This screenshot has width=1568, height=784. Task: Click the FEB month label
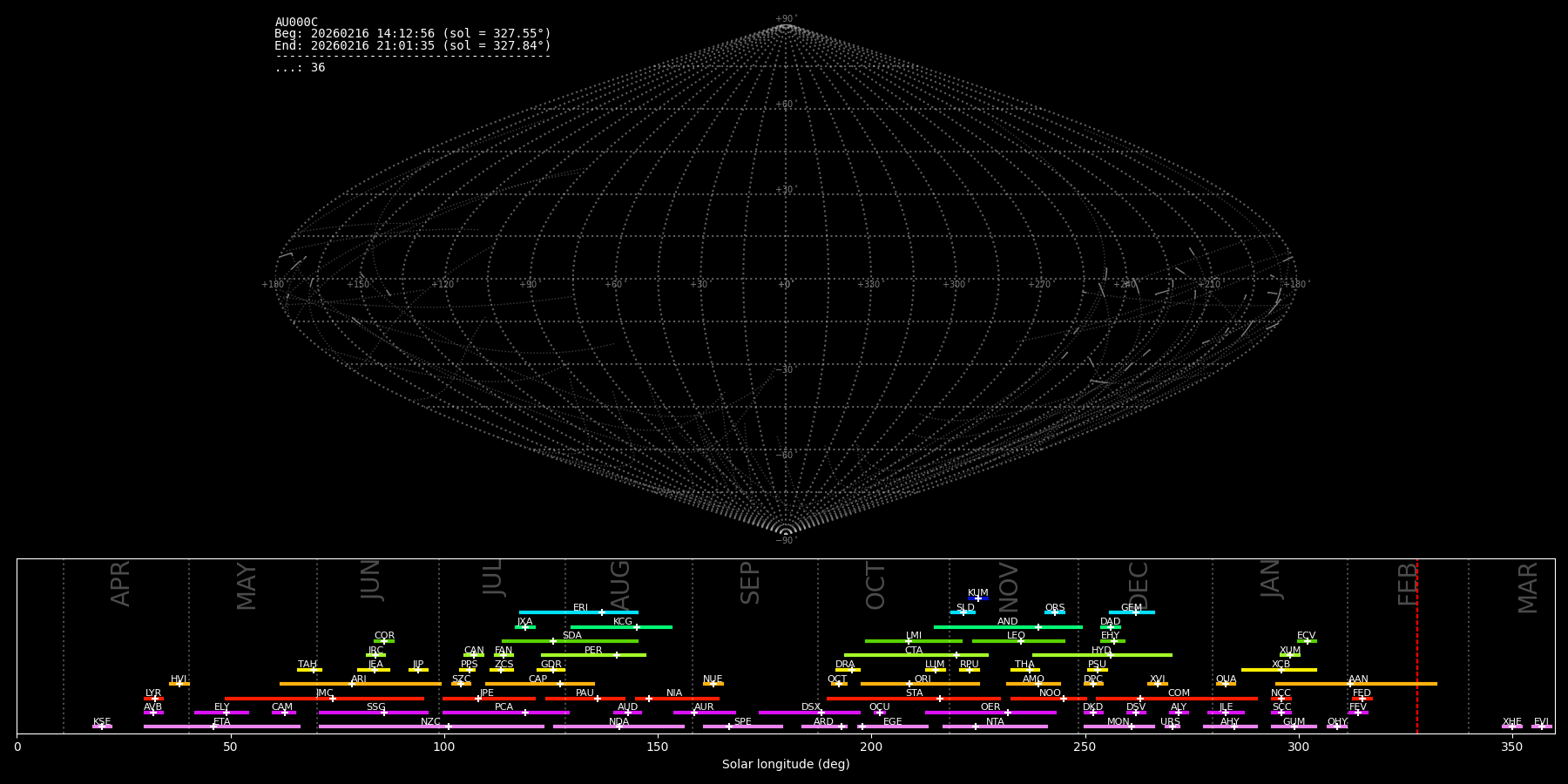coord(1408,584)
